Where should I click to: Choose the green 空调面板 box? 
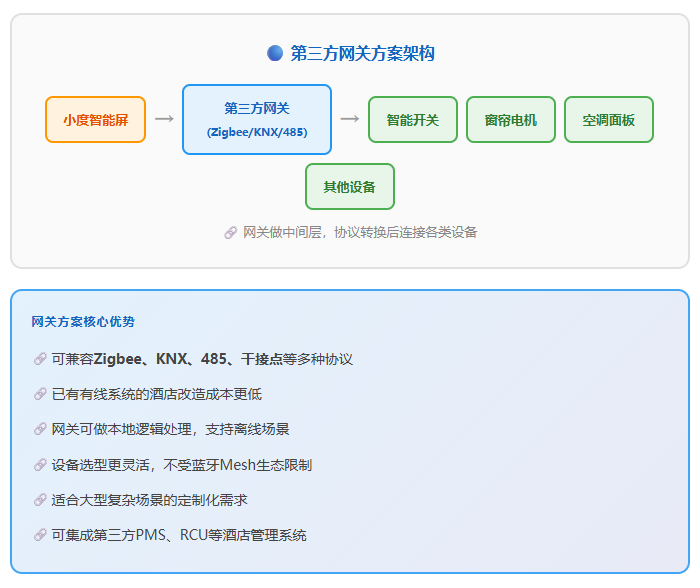(609, 120)
